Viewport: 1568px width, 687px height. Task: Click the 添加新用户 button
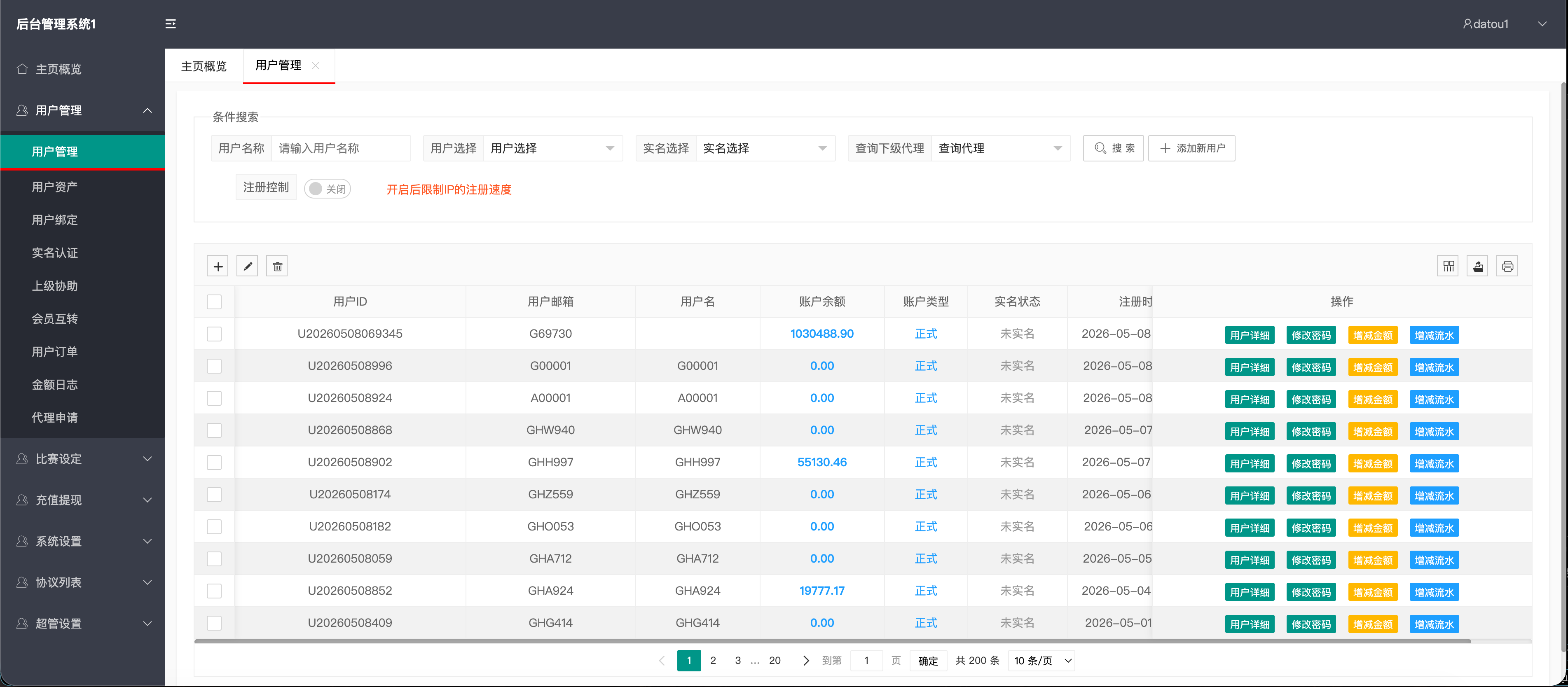[1191, 148]
